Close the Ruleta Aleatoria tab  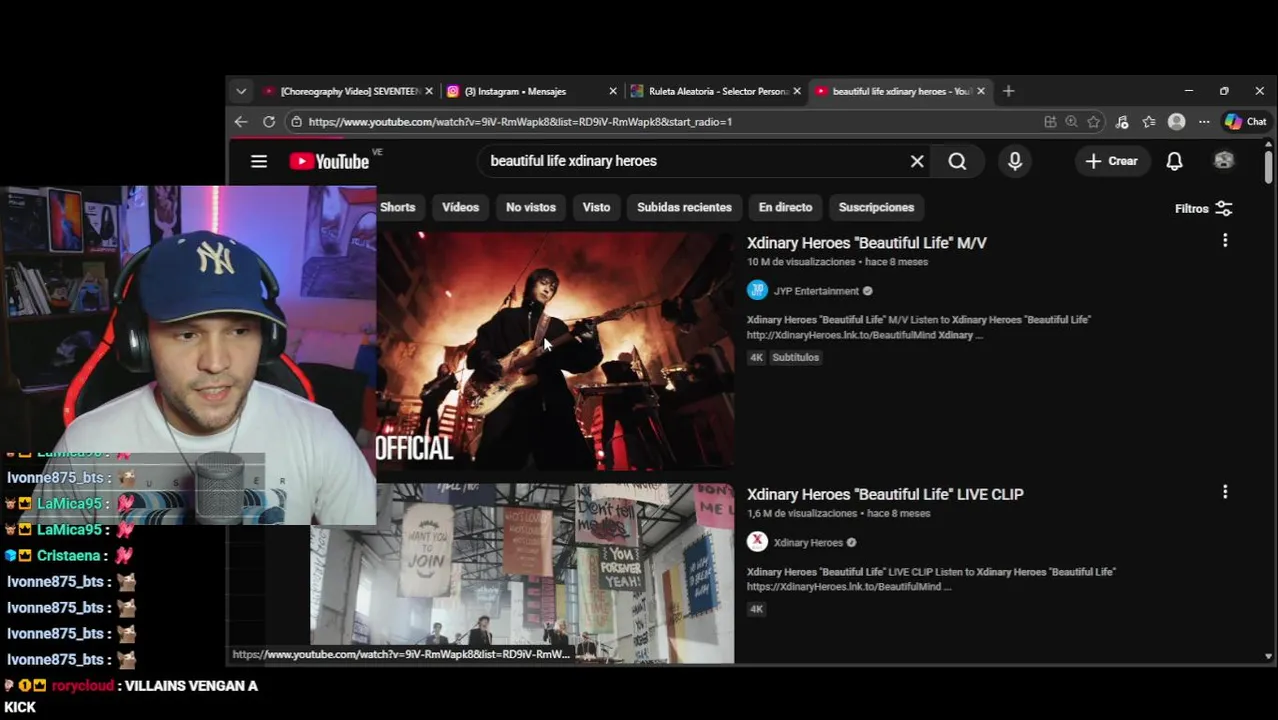tap(797, 91)
